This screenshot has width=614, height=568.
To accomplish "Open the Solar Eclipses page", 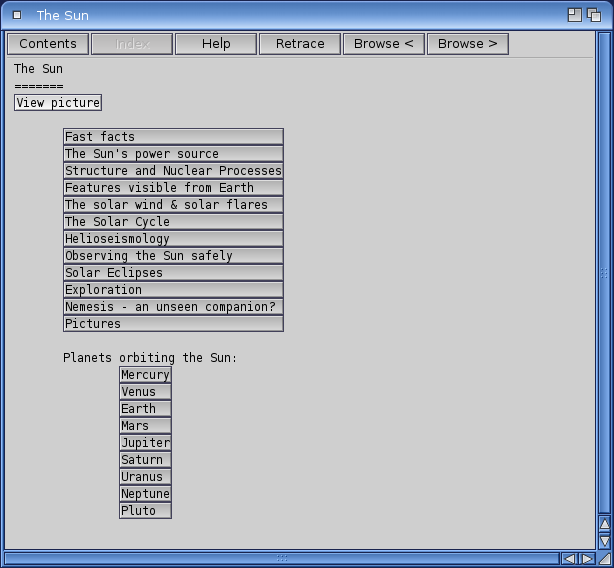I will tap(173, 273).
